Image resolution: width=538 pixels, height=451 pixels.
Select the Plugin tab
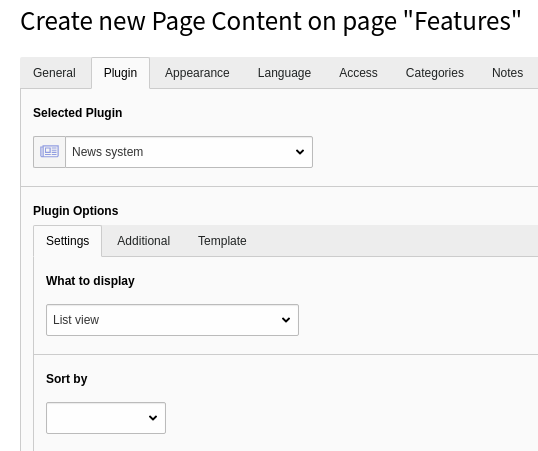(x=120, y=73)
